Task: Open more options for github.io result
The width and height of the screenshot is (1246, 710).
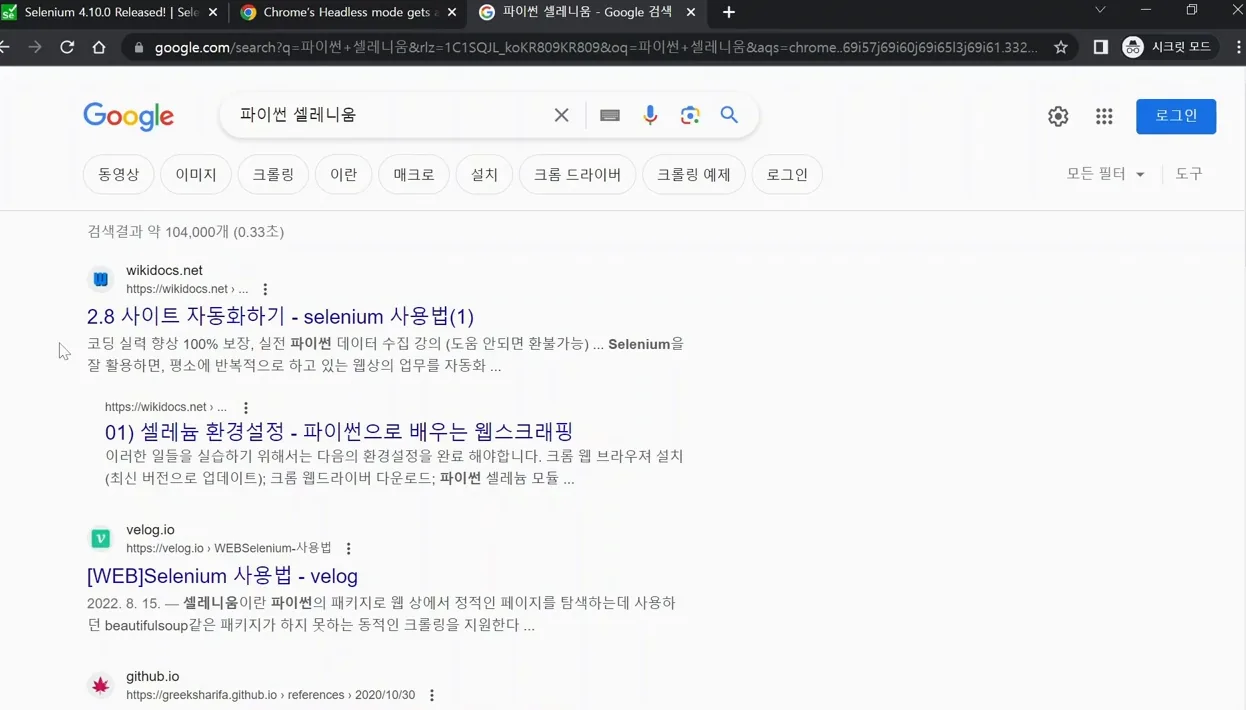Action: point(432,695)
